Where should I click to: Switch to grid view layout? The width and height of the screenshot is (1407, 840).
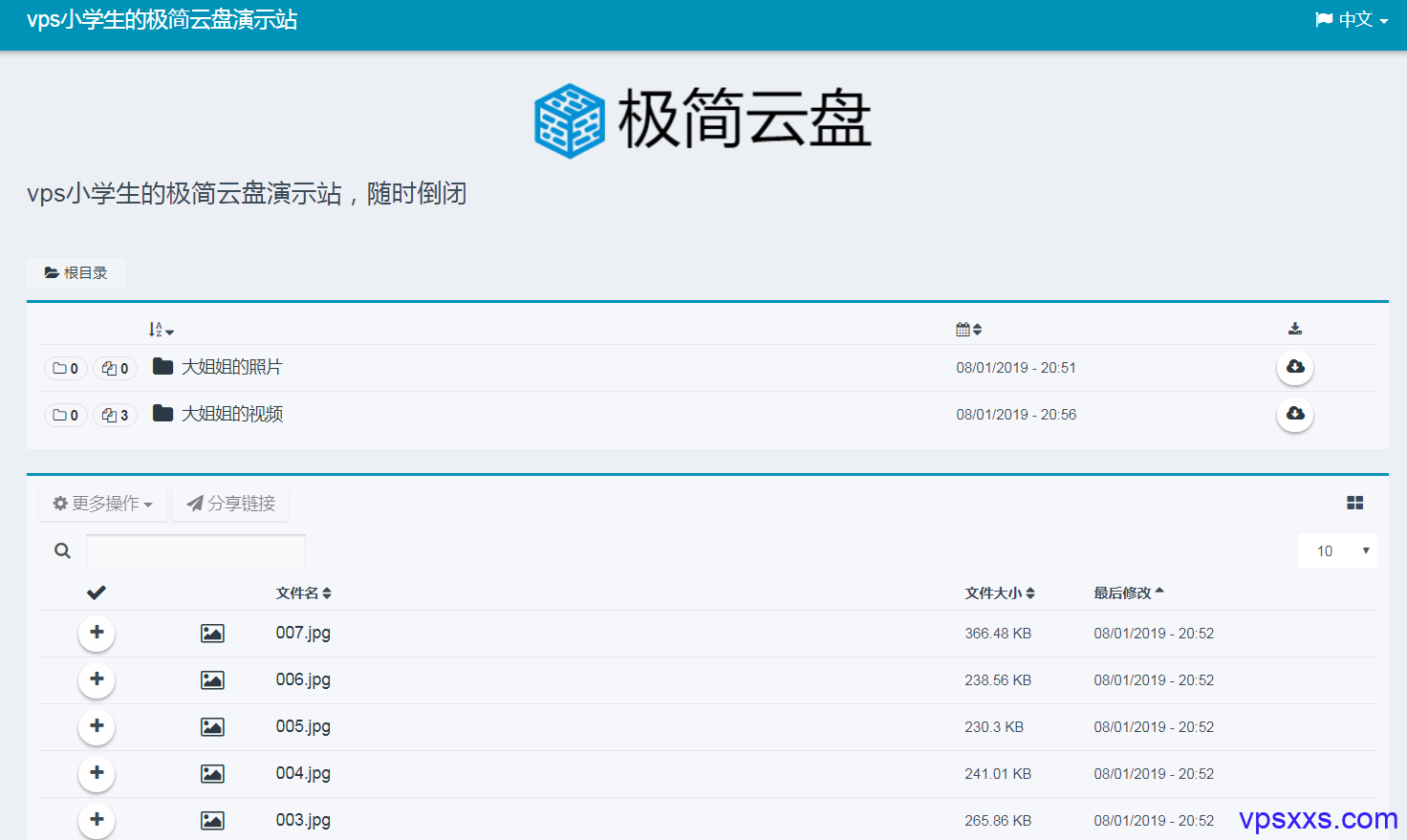[1355, 503]
